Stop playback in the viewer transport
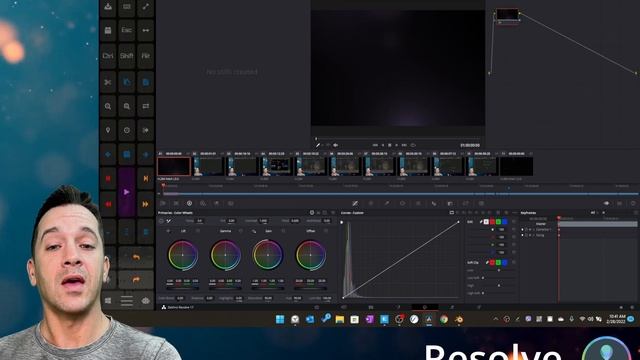Viewport: 640px width, 360px height. coord(389,145)
